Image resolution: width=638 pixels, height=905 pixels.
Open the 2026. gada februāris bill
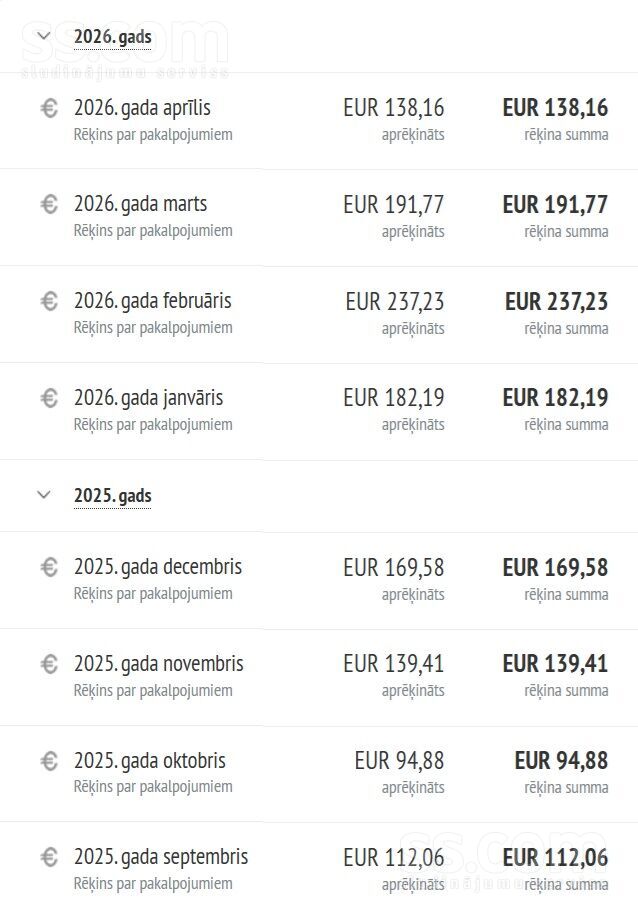[152, 301]
